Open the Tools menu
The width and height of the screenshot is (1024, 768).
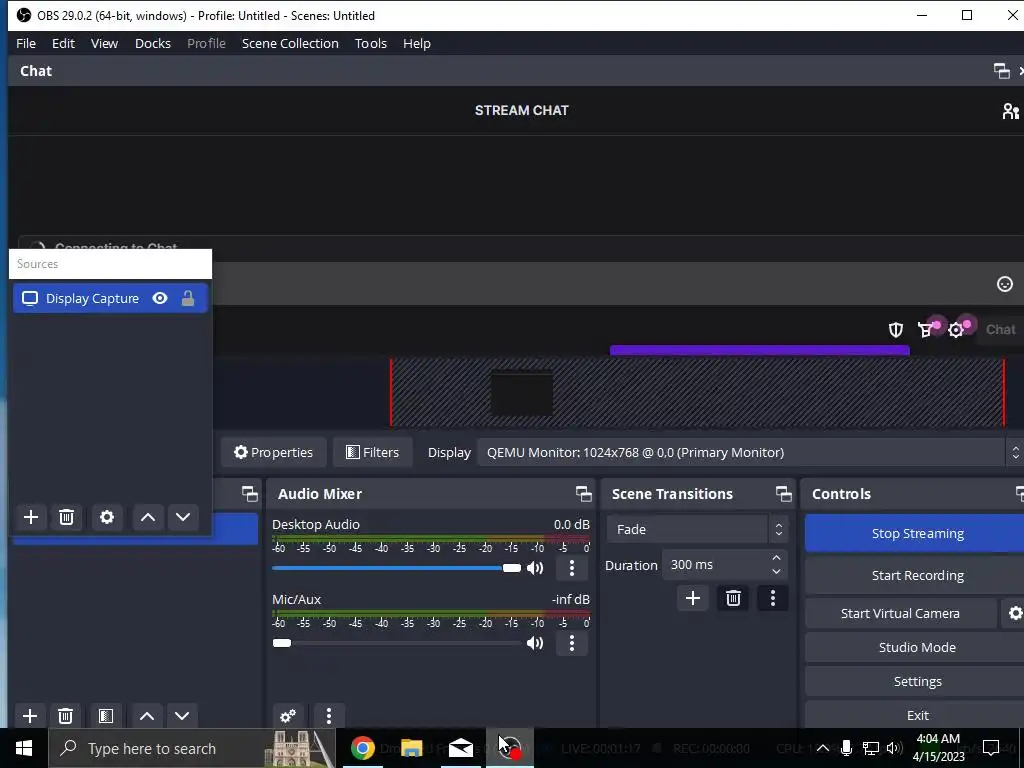(371, 43)
